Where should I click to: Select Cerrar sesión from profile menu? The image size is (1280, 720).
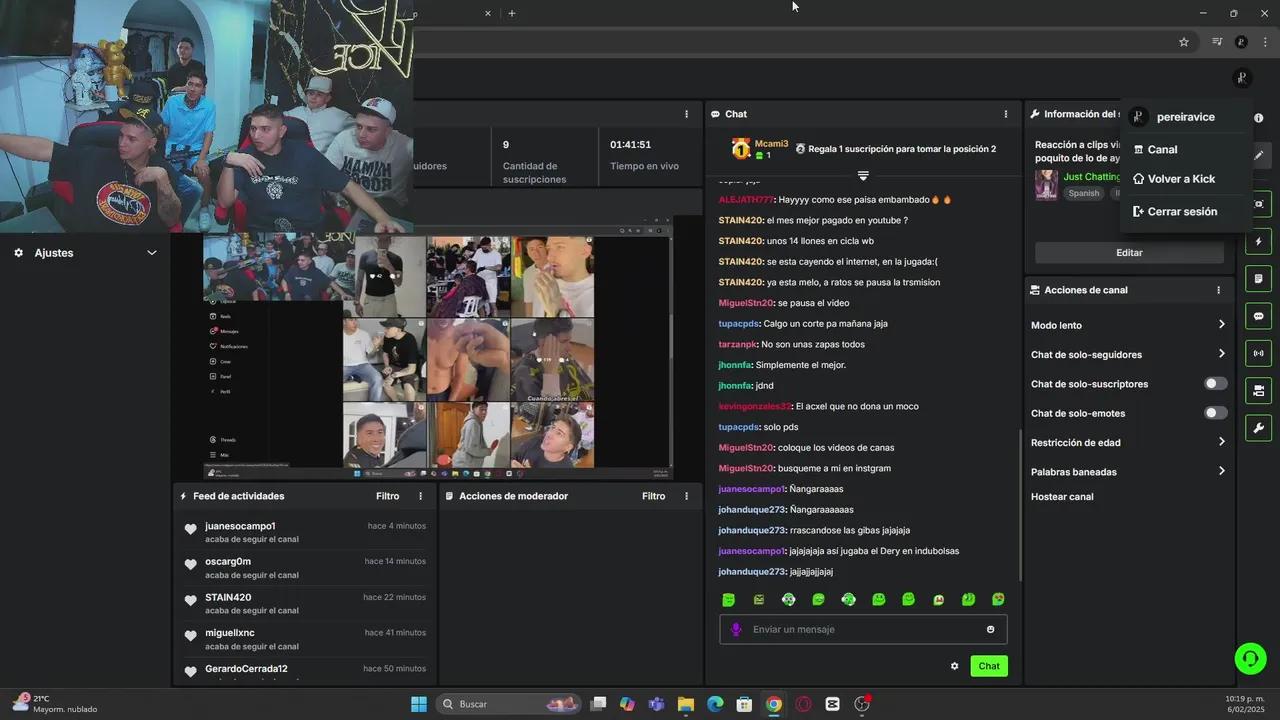[1181, 212]
